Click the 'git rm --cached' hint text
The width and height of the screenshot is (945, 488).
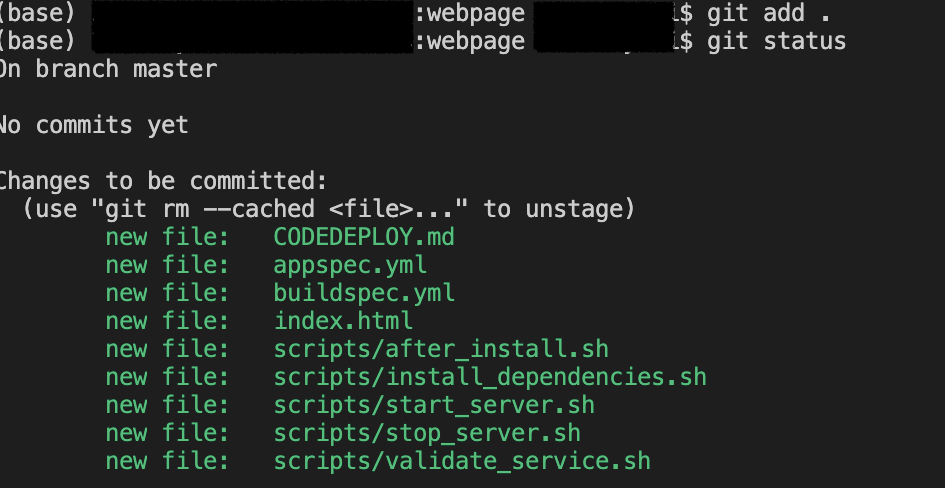(210, 210)
